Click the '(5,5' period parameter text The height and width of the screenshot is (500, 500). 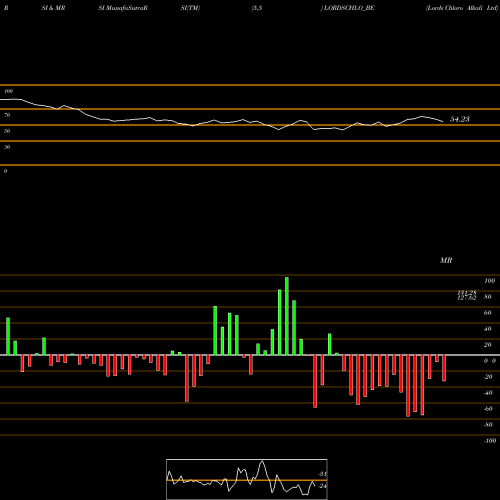257,8
